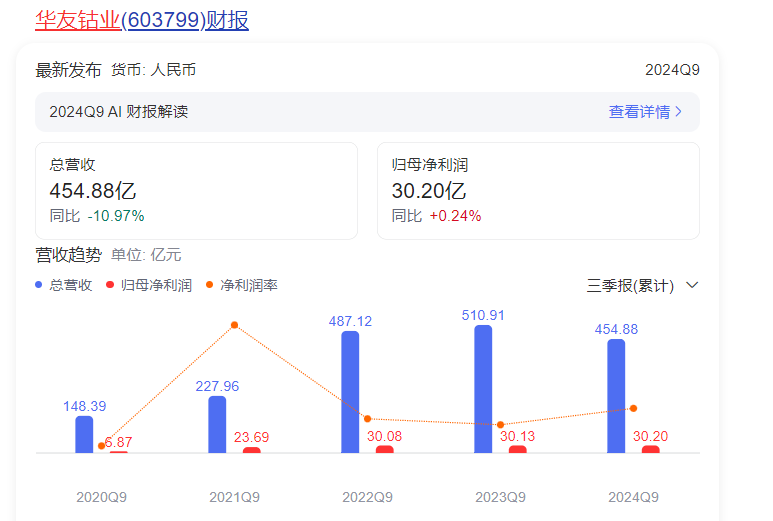
Task: Open the (603799)财报 title link
Action: coord(185,21)
